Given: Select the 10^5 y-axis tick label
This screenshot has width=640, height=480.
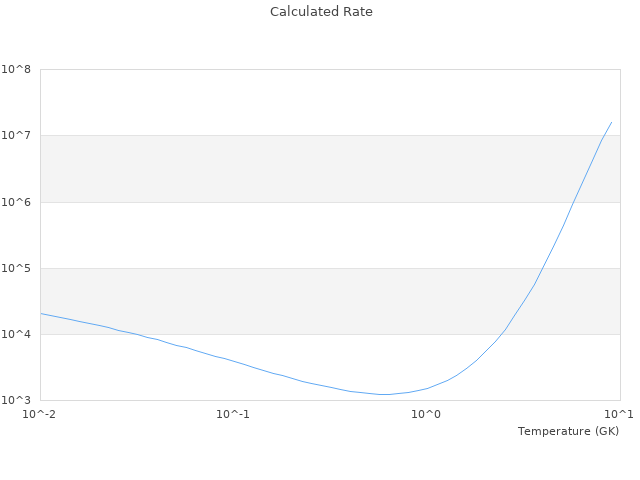Looking at the screenshot, I should point(16,268).
